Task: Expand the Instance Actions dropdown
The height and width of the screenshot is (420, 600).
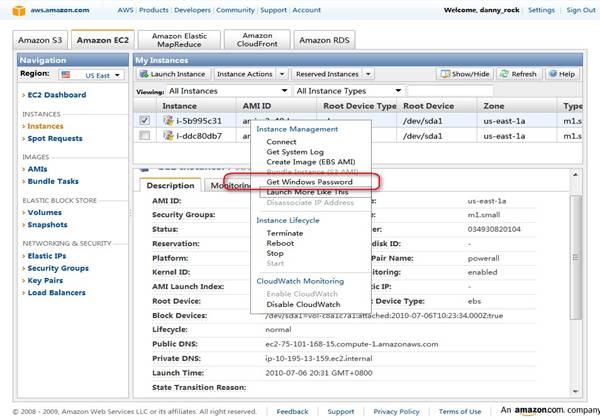Action: point(250,74)
